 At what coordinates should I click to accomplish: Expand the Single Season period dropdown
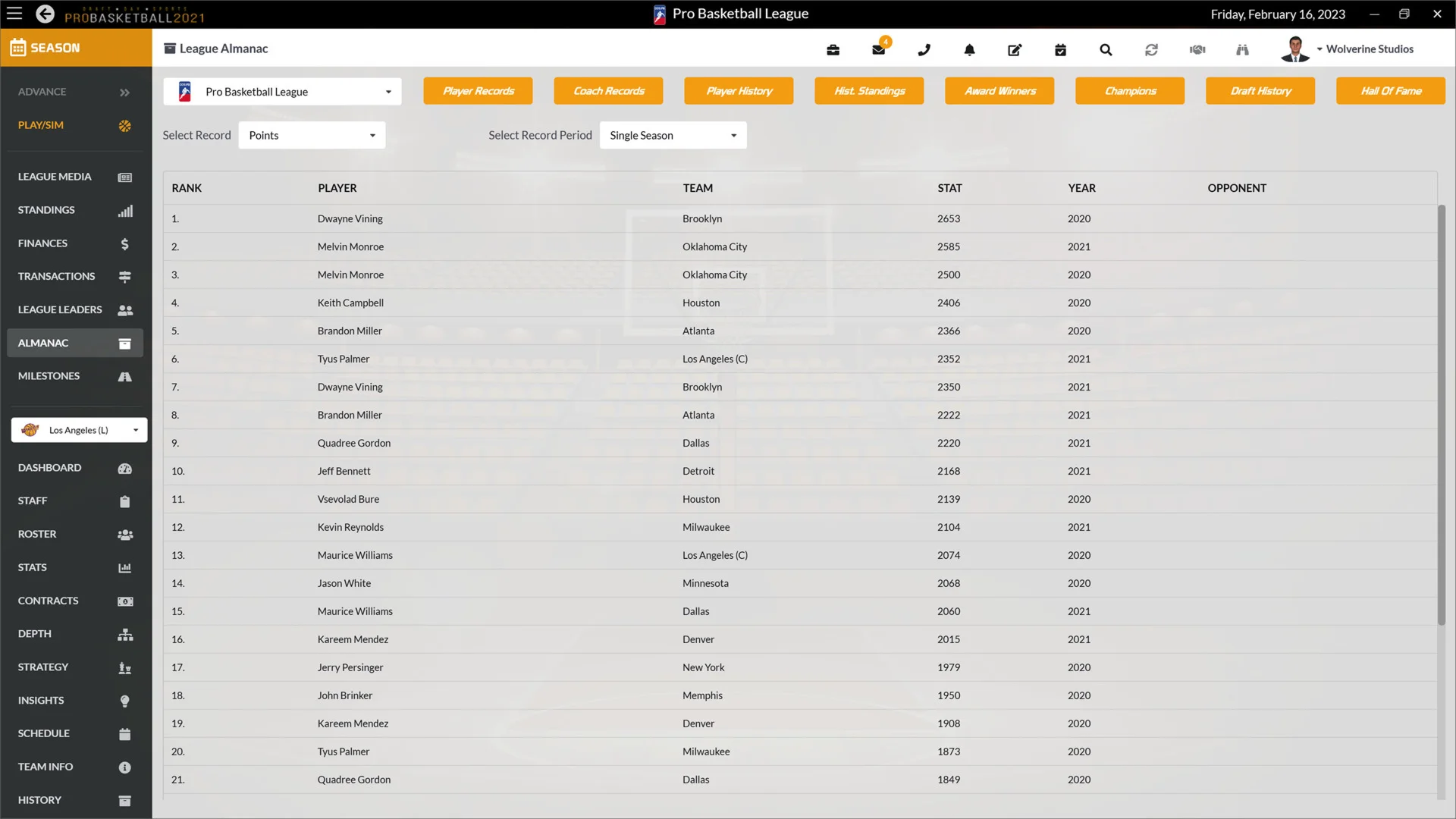[673, 135]
